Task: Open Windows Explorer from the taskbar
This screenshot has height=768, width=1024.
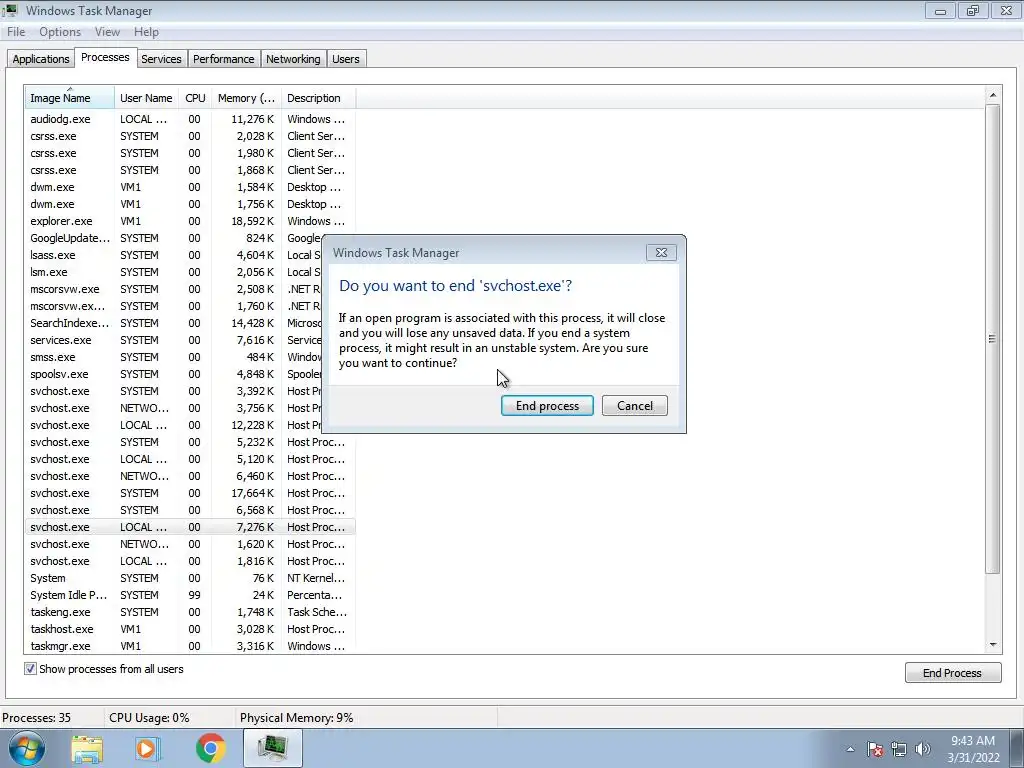Action: click(x=87, y=749)
